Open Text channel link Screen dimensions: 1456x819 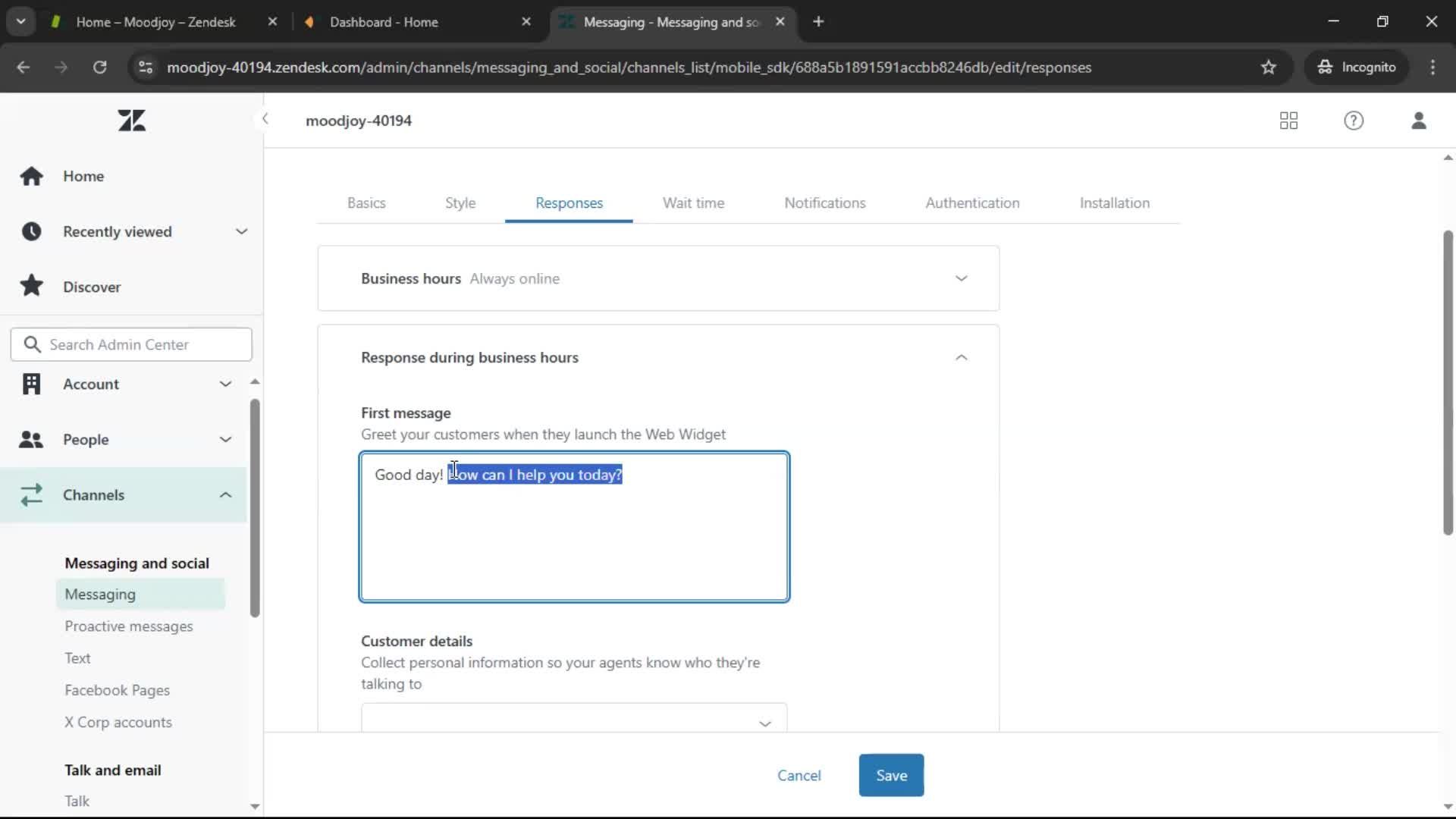click(x=77, y=657)
